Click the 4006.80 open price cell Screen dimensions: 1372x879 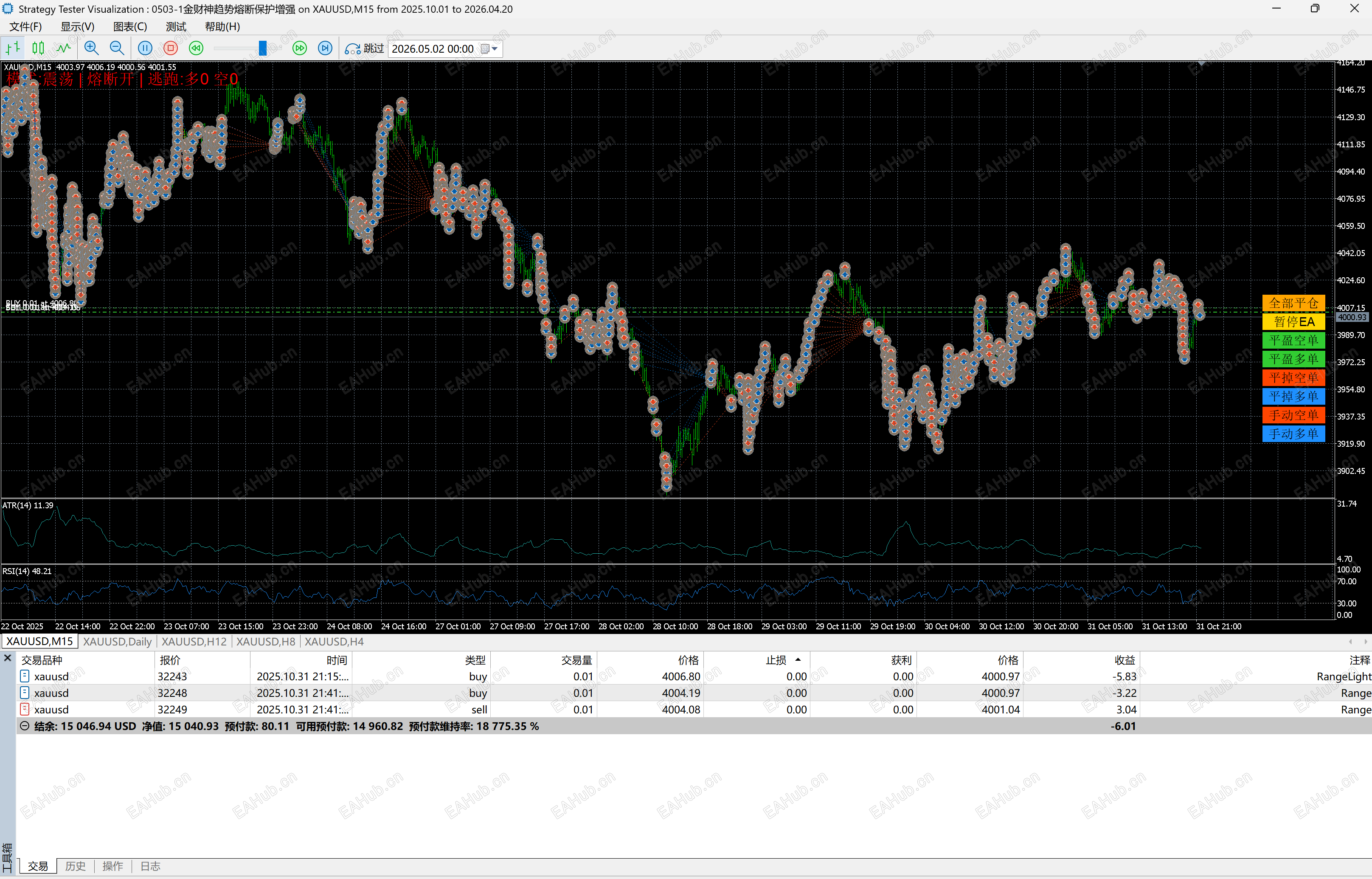[680, 676]
